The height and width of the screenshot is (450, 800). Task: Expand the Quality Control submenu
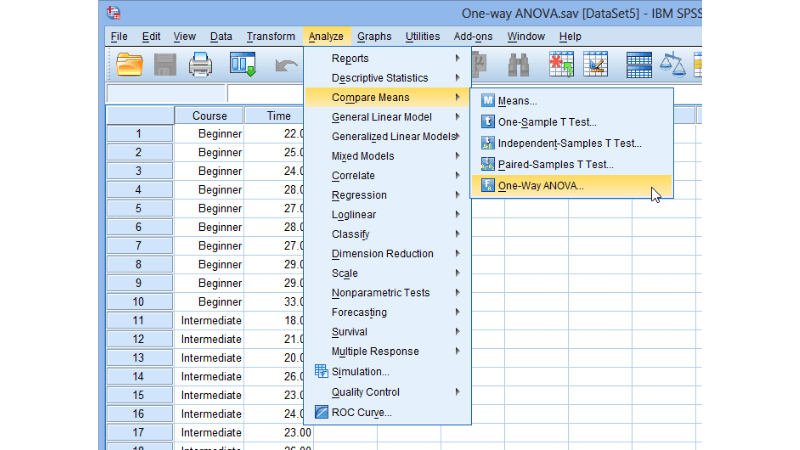click(387, 392)
